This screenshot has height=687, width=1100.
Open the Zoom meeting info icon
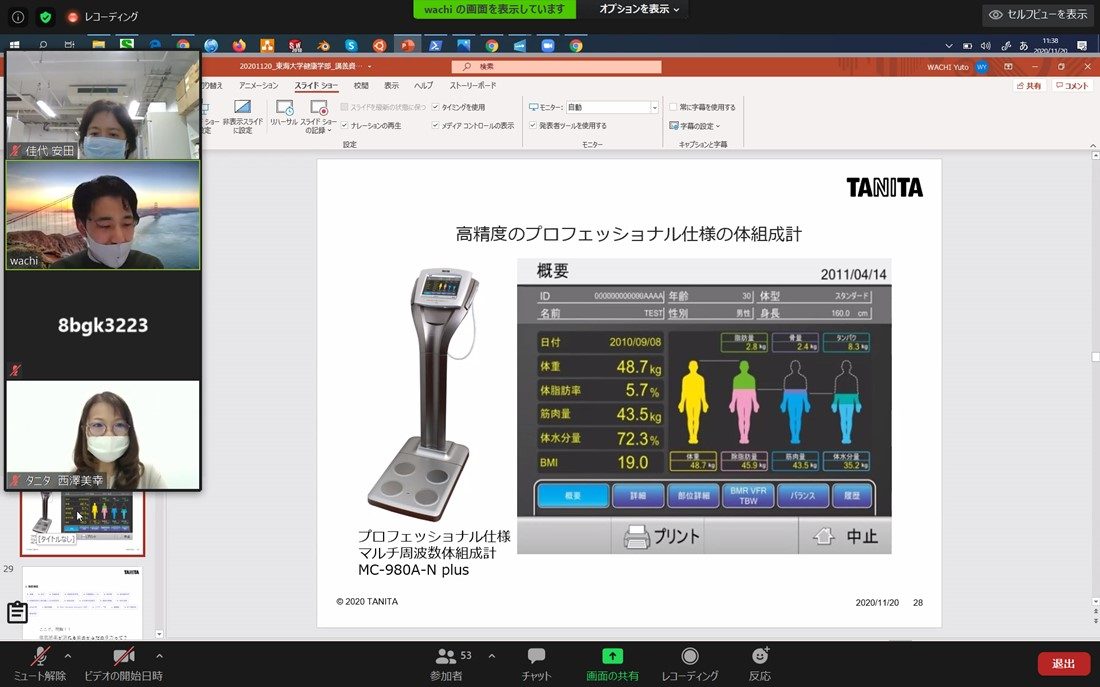click(18, 16)
